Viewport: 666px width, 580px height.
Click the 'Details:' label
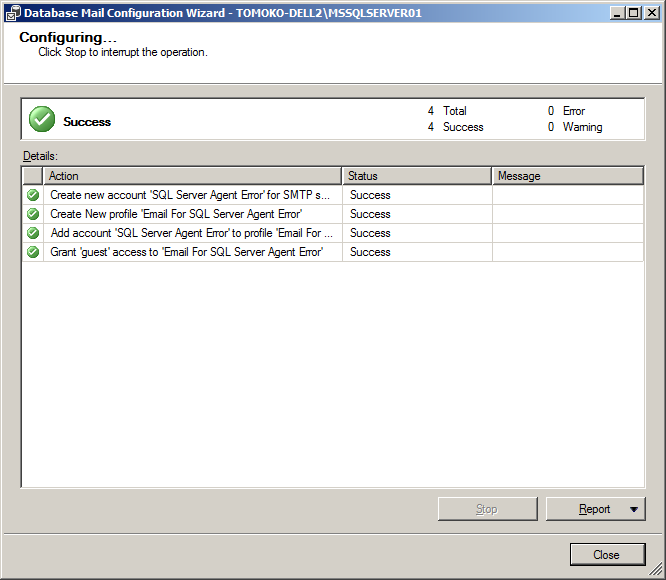pyautogui.click(x=40, y=156)
